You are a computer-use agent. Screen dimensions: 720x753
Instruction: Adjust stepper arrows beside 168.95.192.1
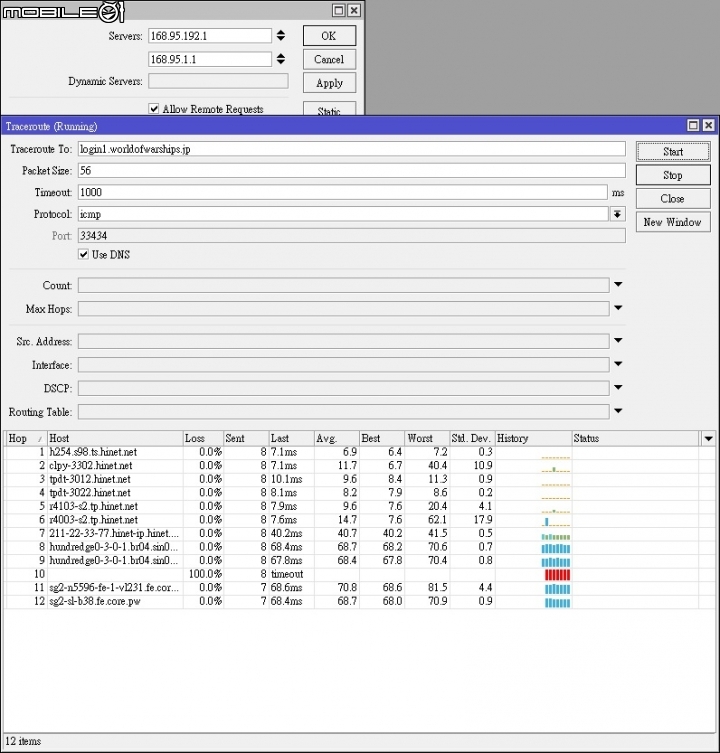(x=281, y=36)
